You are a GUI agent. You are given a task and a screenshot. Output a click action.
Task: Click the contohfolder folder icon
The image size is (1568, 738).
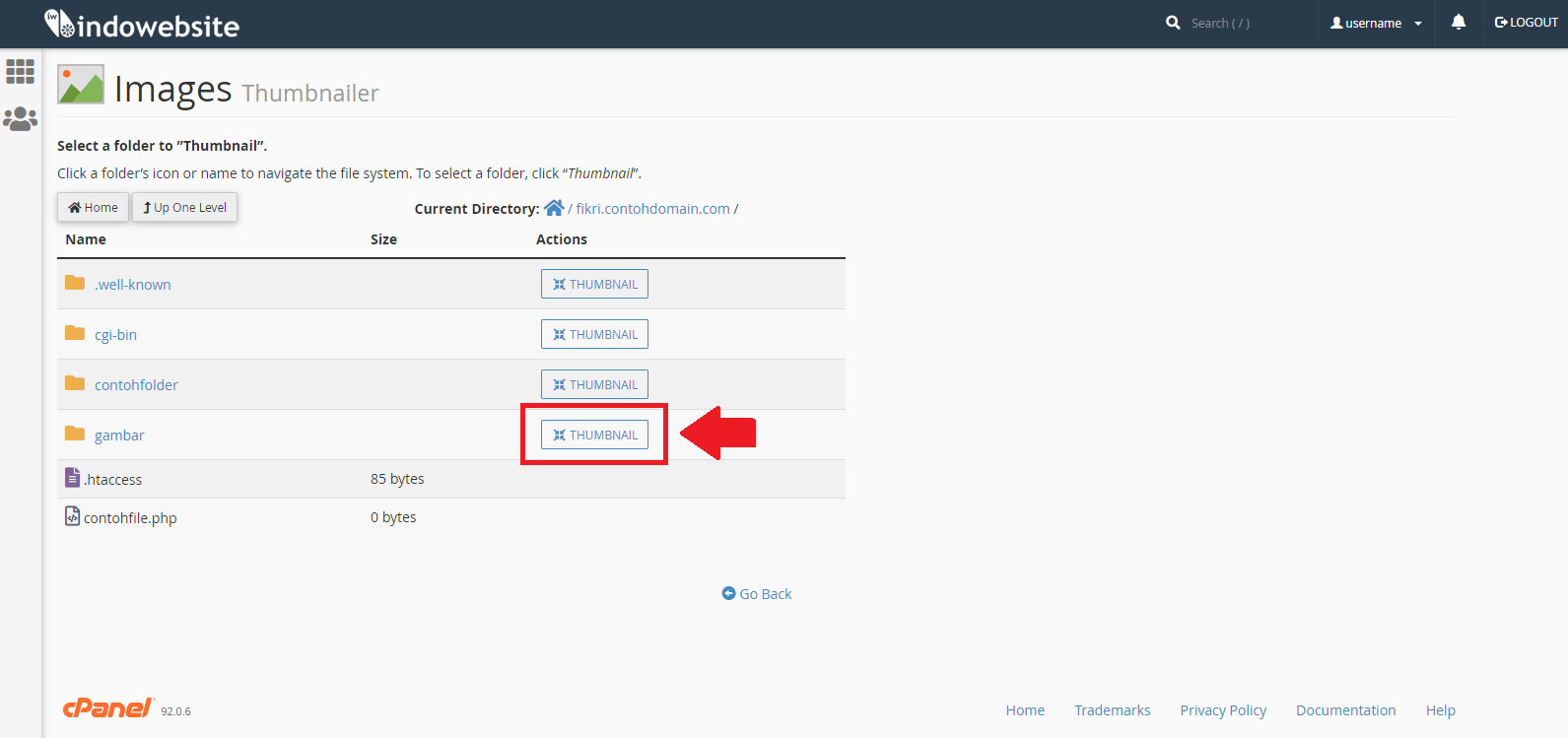pyautogui.click(x=75, y=383)
